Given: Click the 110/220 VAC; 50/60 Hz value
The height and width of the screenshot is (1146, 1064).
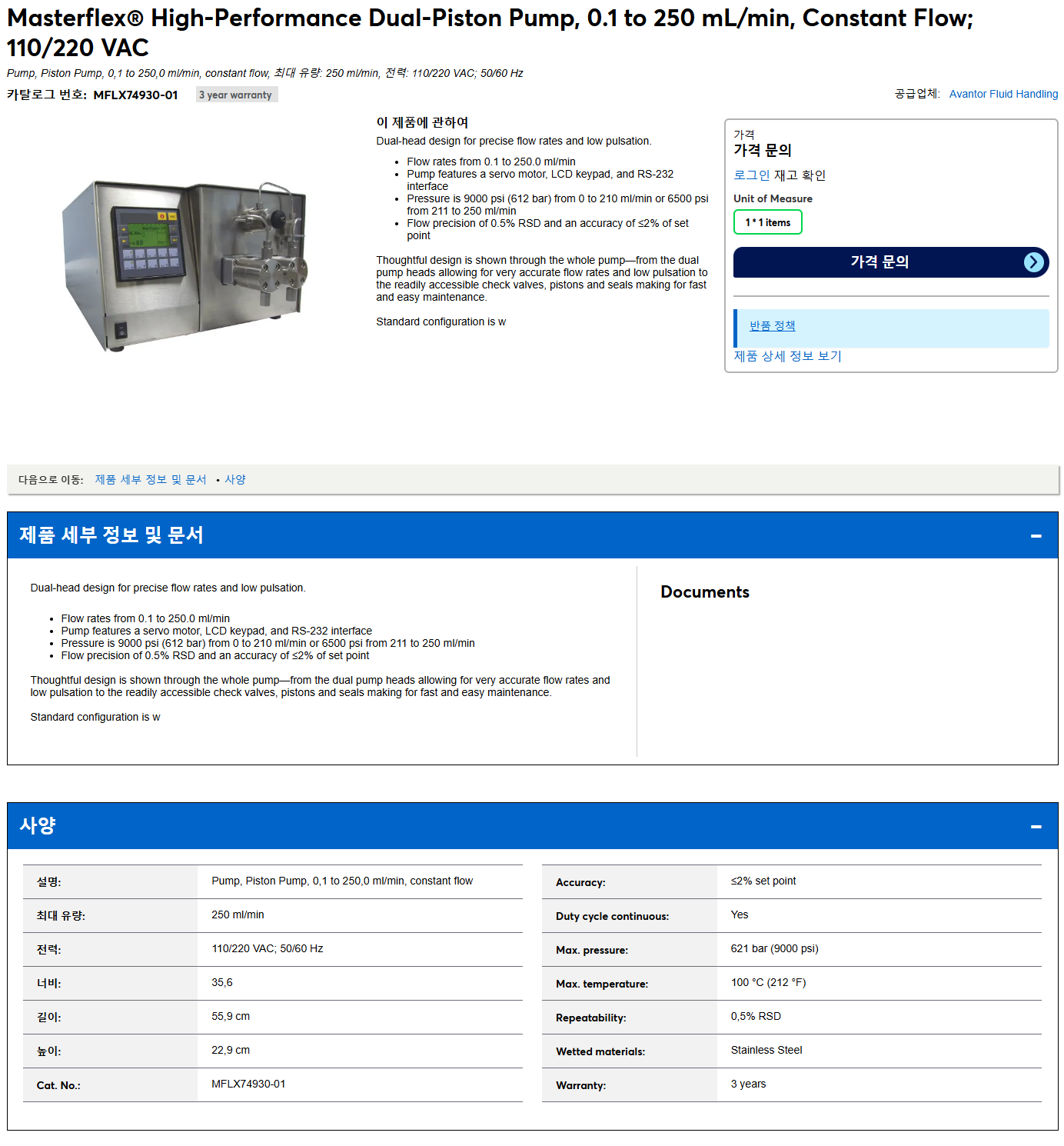Looking at the screenshot, I should point(268,948).
